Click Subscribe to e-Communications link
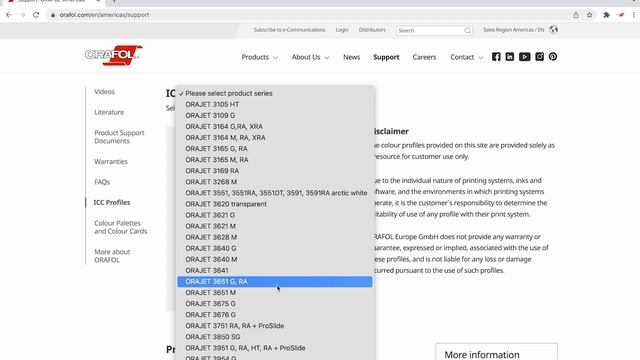The width and height of the screenshot is (640, 360). pos(289,30)
